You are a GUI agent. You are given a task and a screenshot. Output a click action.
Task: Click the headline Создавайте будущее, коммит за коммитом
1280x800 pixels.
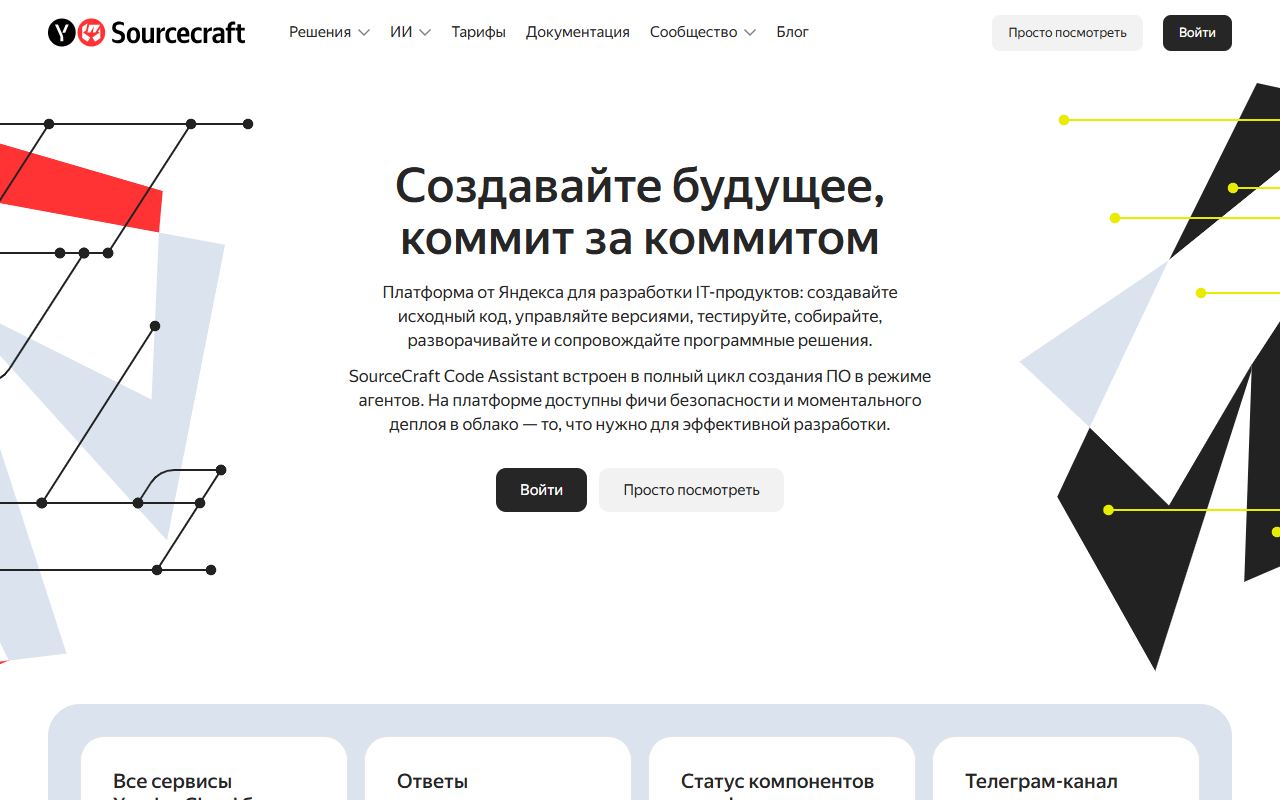coord(640,211)
